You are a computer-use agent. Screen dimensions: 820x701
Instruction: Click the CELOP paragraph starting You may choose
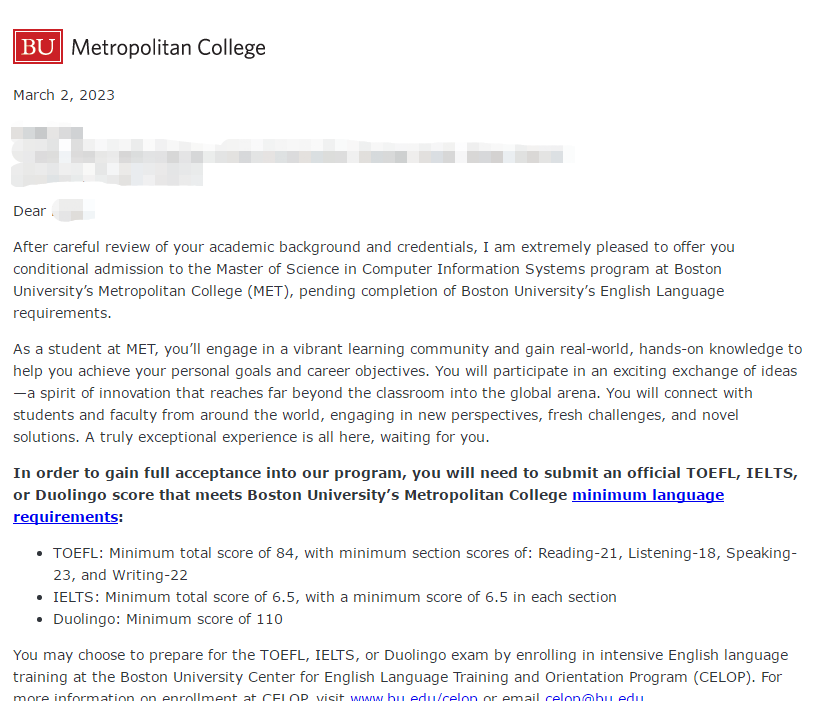[401, 675]
